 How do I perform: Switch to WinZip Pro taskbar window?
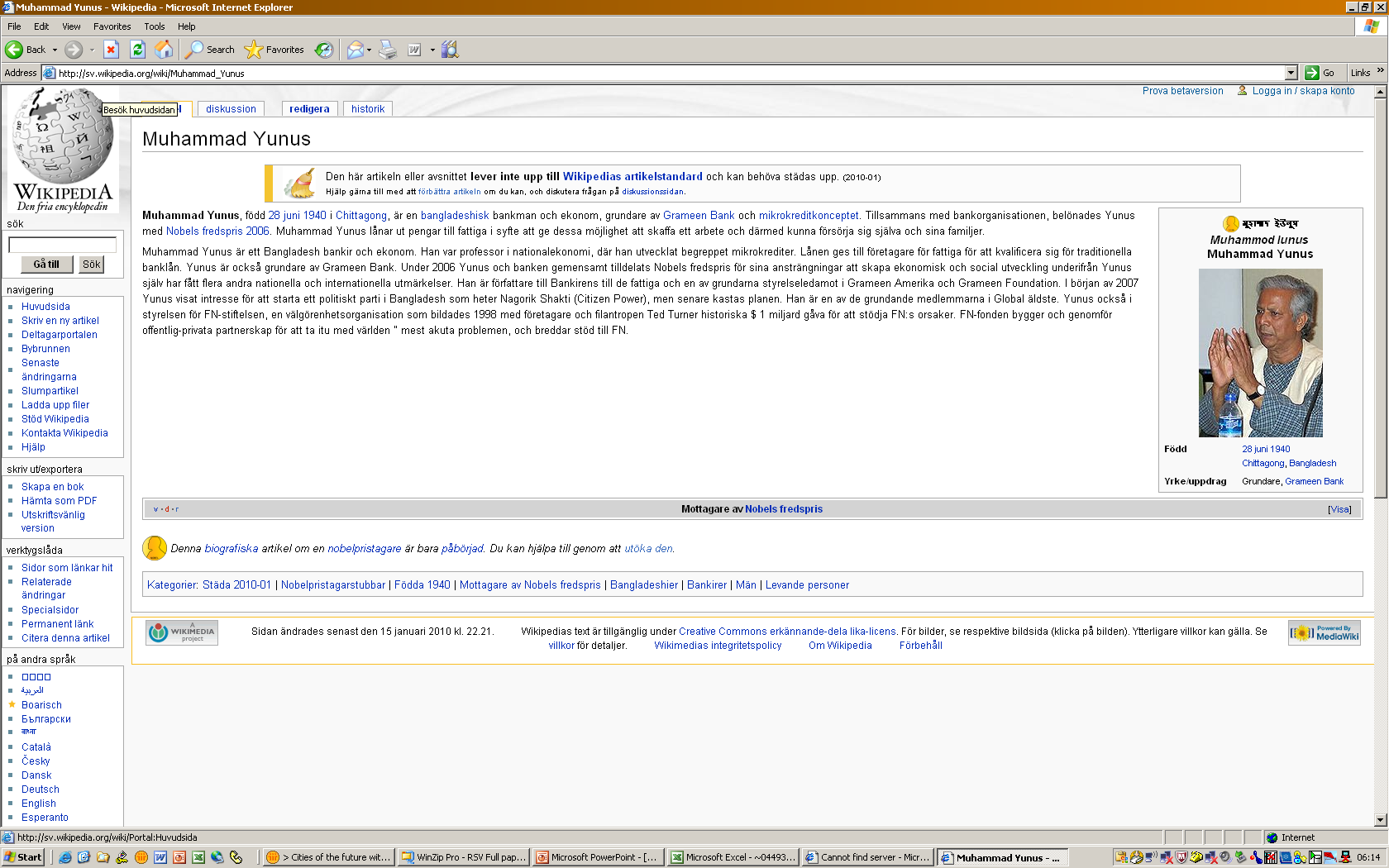463,857
